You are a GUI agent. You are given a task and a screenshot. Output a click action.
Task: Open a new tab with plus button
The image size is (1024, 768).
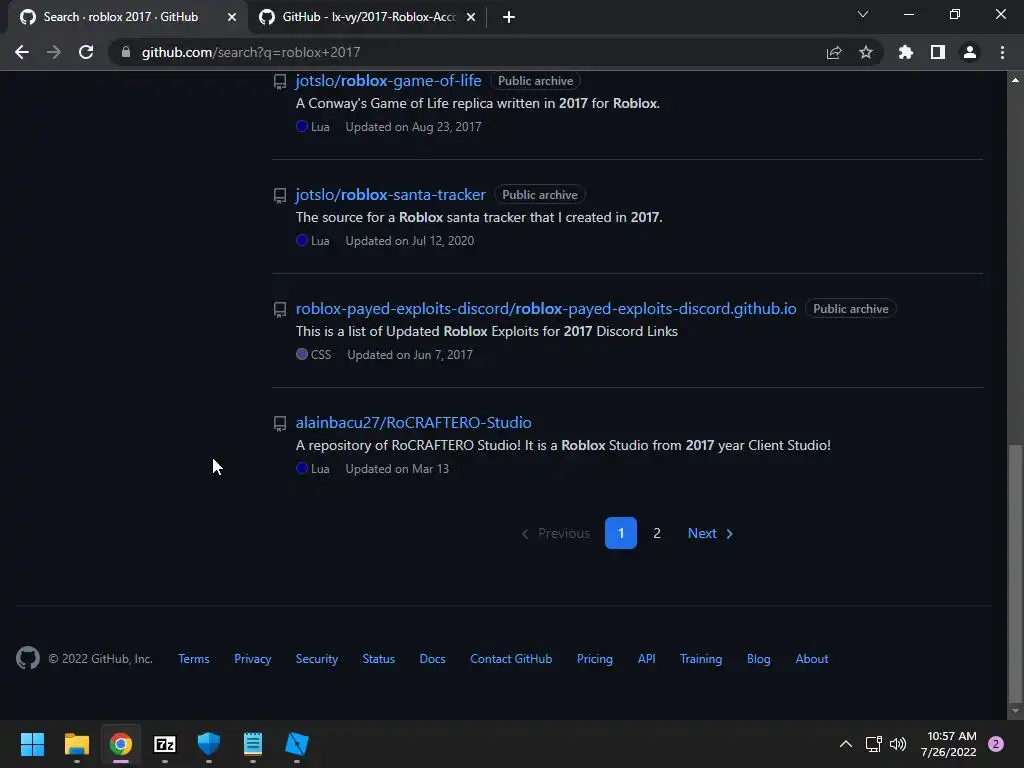[x=509, y=17]
